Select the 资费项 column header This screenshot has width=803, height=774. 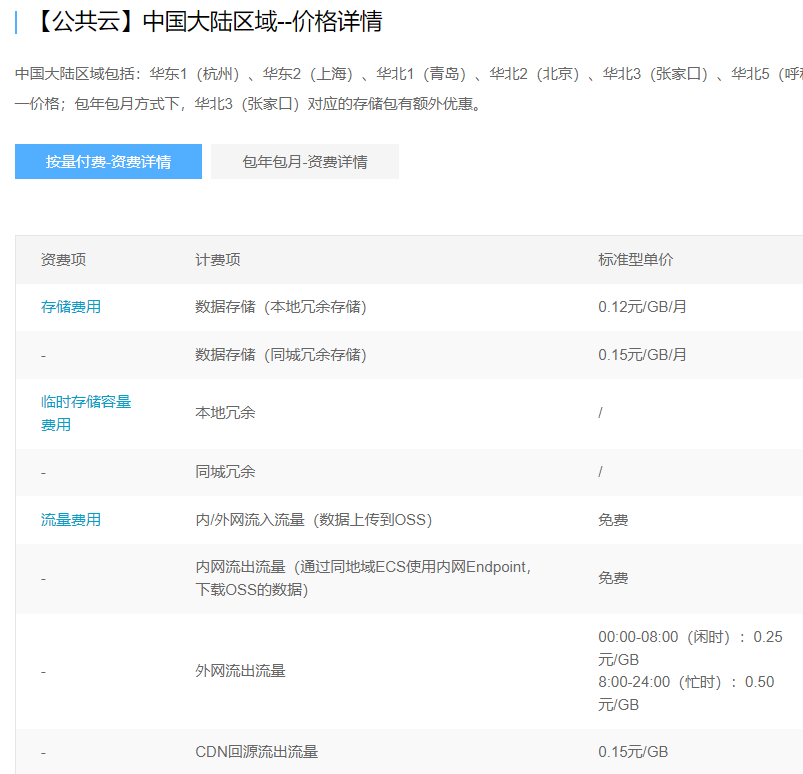[64, 260]
